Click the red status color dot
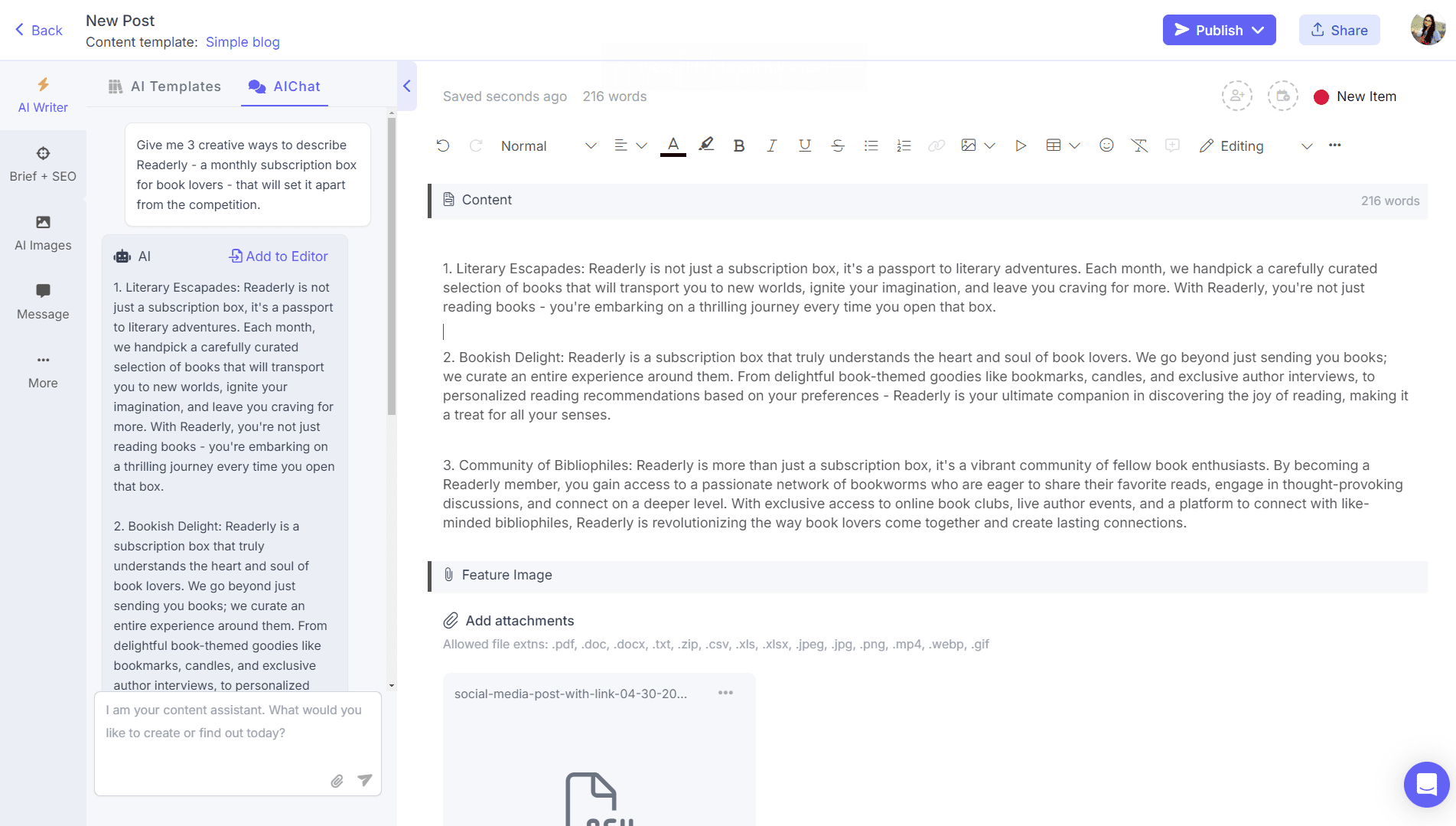1456x826 pixels. 1321,96
